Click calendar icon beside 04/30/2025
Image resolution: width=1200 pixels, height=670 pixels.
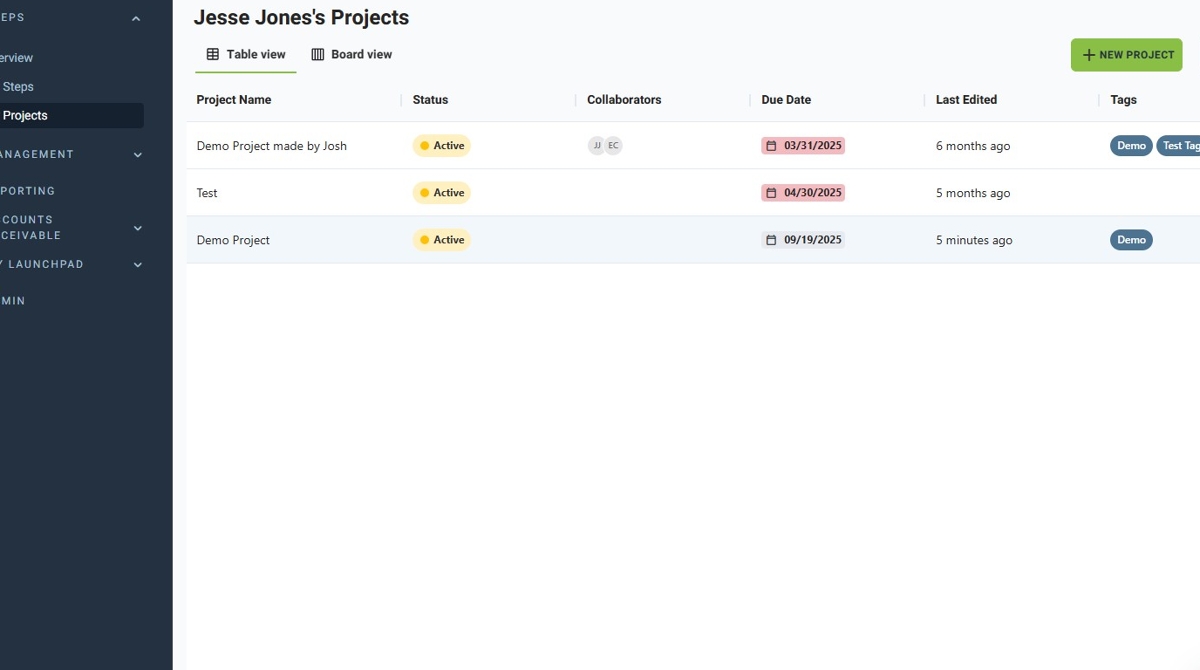[x=771, y=193]
